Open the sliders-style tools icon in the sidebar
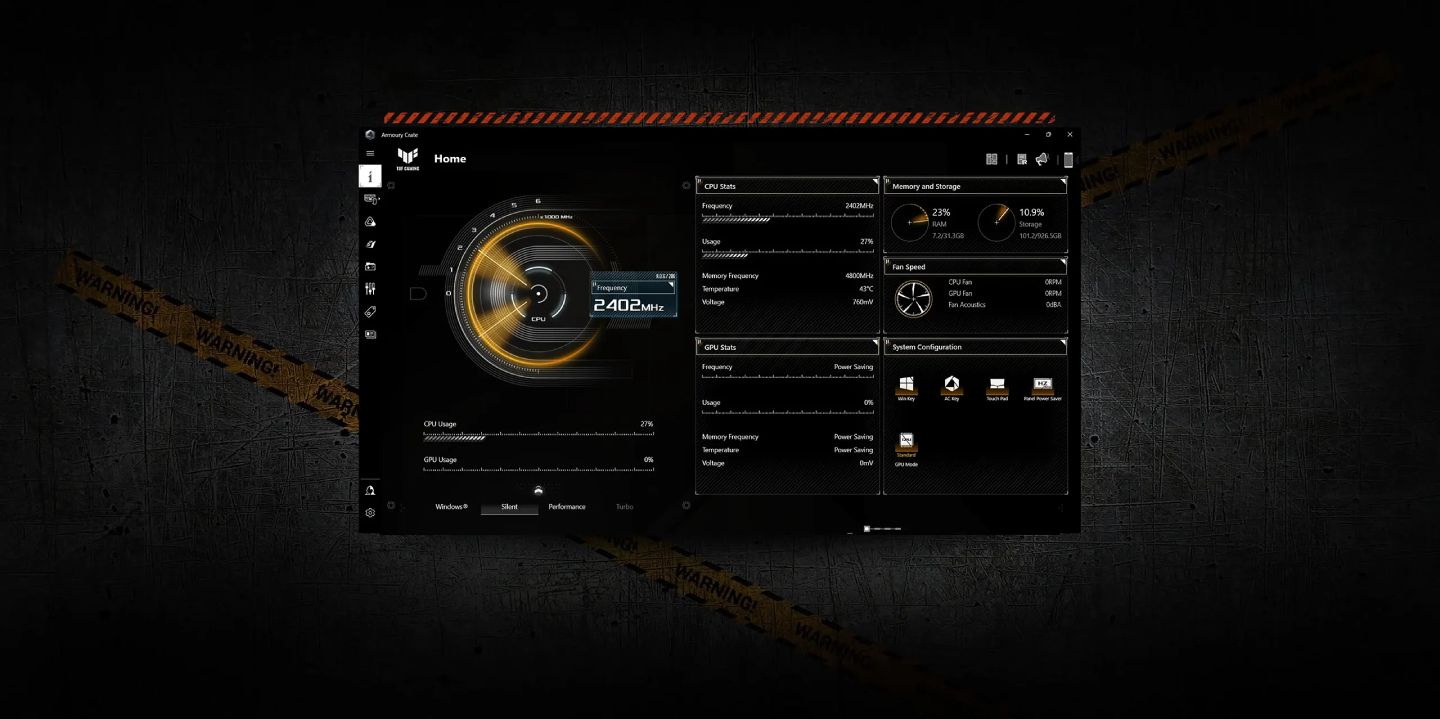Image resolution: width=1440 pixels, height=719 pixels. tap(370, 289)
